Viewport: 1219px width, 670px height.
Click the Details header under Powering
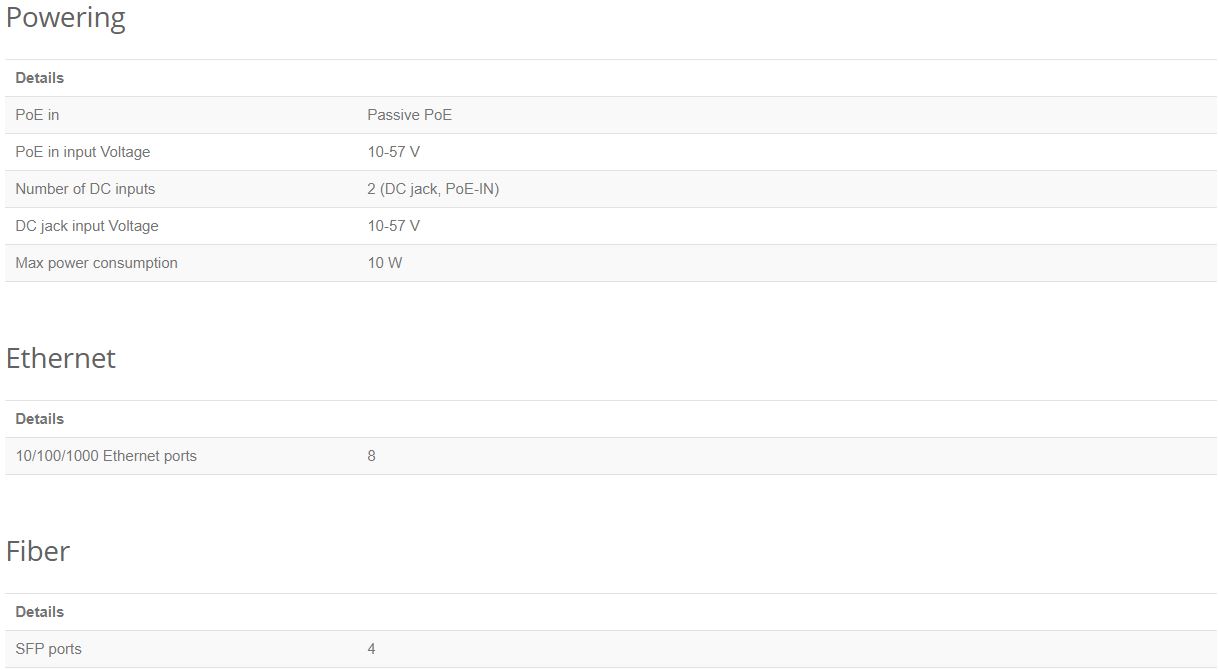[39, 78]
